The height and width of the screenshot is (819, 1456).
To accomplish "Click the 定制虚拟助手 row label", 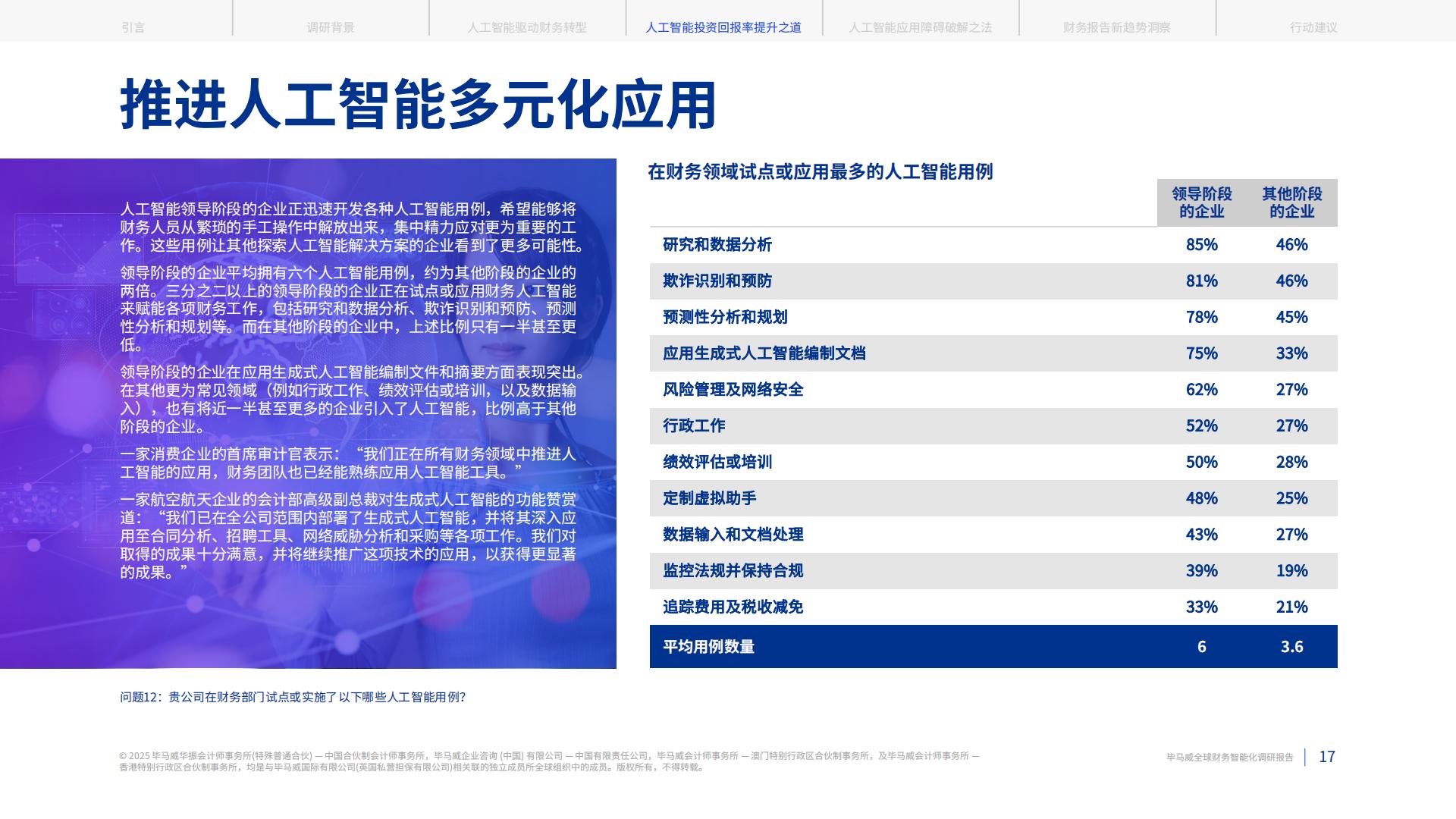I will (x=709, y=498).
